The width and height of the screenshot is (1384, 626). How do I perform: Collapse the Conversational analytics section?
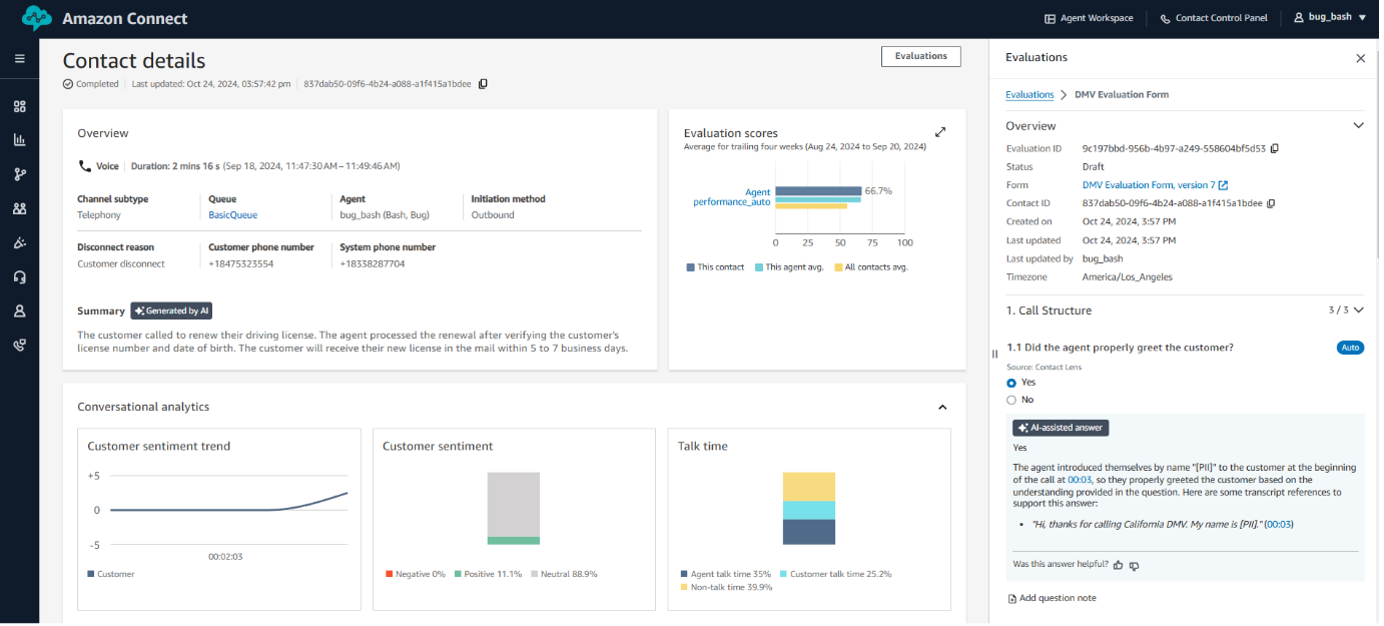941,407
